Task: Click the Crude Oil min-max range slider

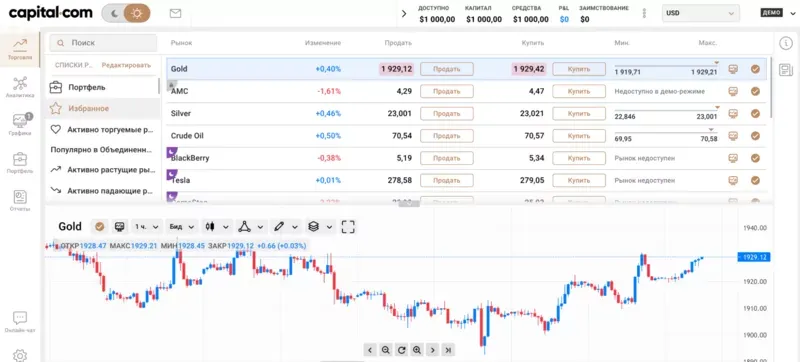Action: pyautogui.click(x=667, y=133)
